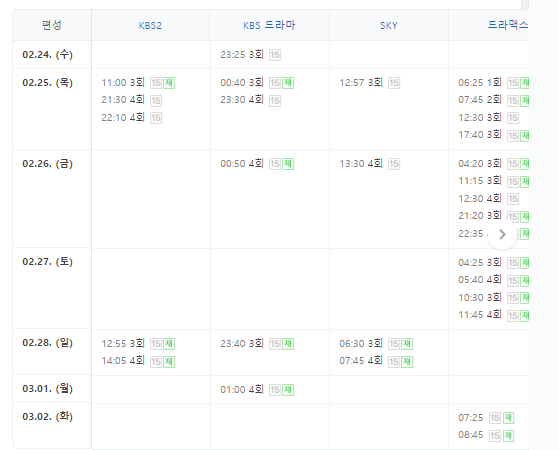The image size is (558, 450).
Task: Click the 재 rerun badge beside 00:50 4회
Action: [288, 164]
